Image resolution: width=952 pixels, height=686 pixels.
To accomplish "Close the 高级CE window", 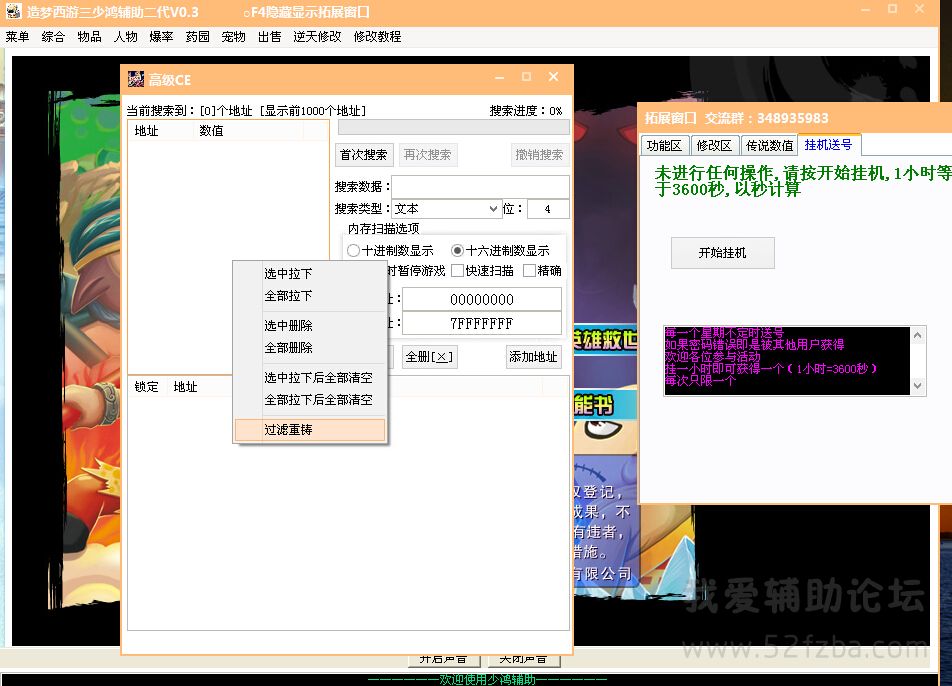I will pyautogui.click(x=553, y=77).
